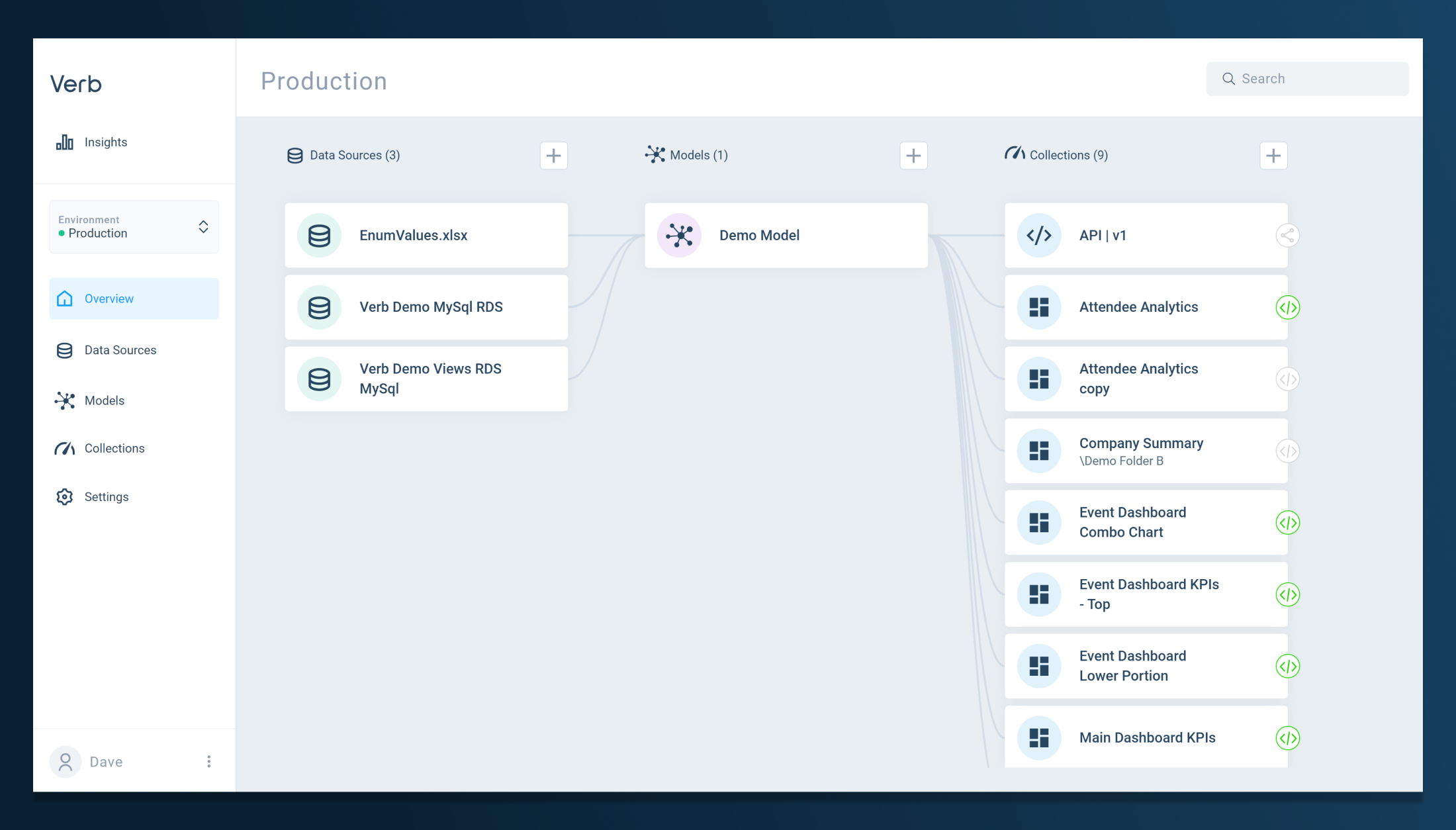Click the share icon on API v1
The width and height of the screenshot is (1456, 830).
pos(1287,236)
